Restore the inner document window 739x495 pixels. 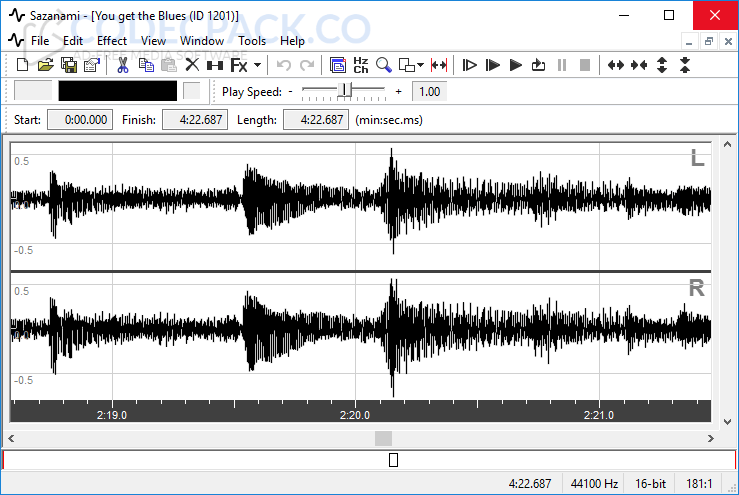pos(708,41)
